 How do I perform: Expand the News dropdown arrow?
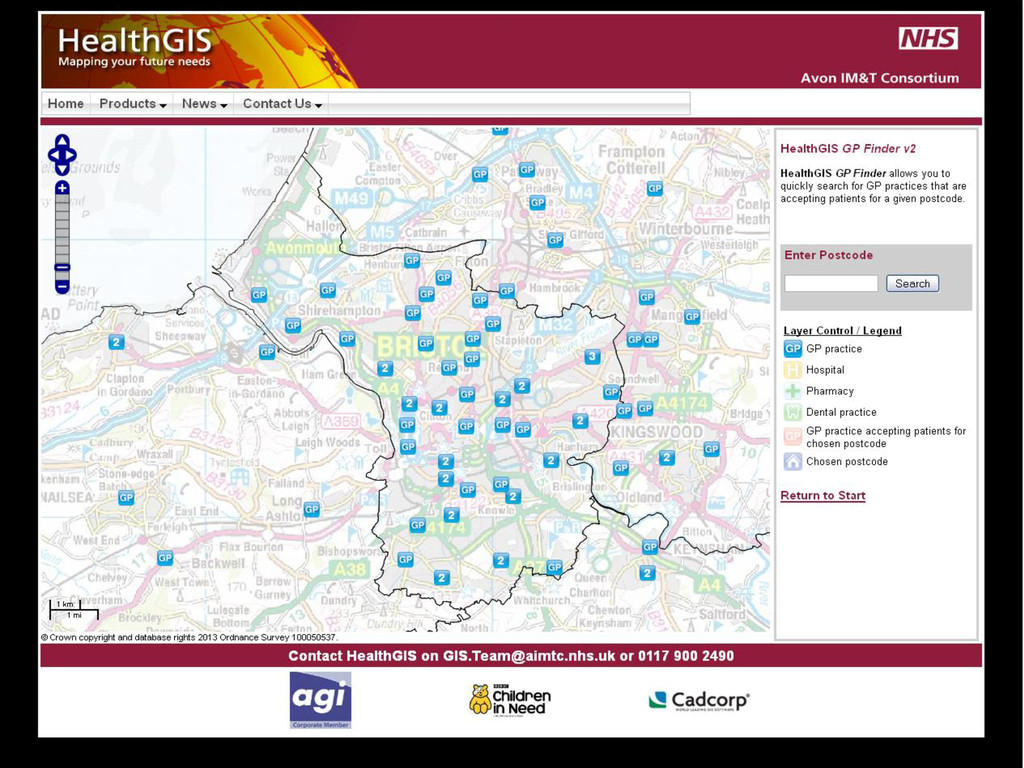[223, 105]
